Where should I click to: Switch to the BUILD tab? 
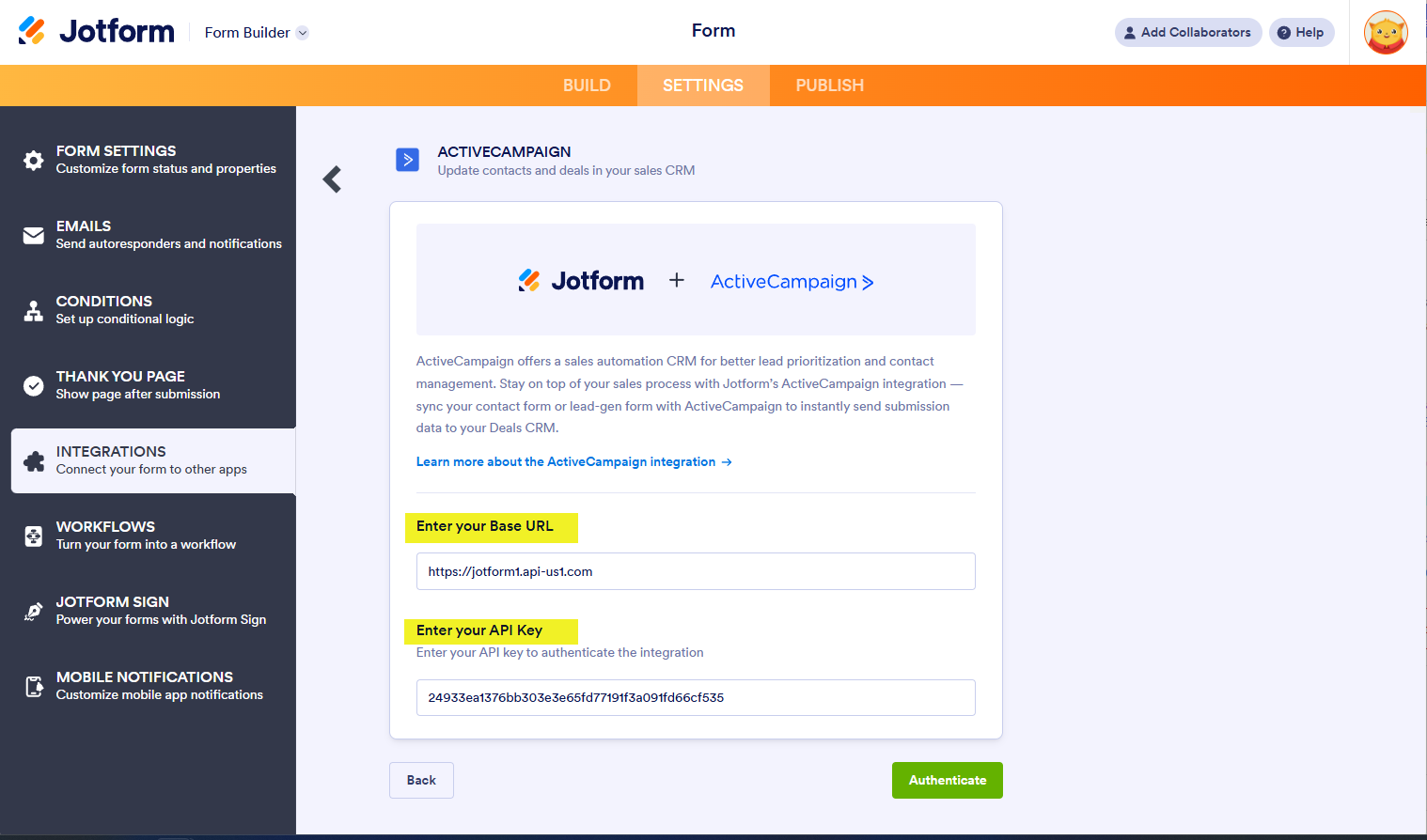[587, 86]
